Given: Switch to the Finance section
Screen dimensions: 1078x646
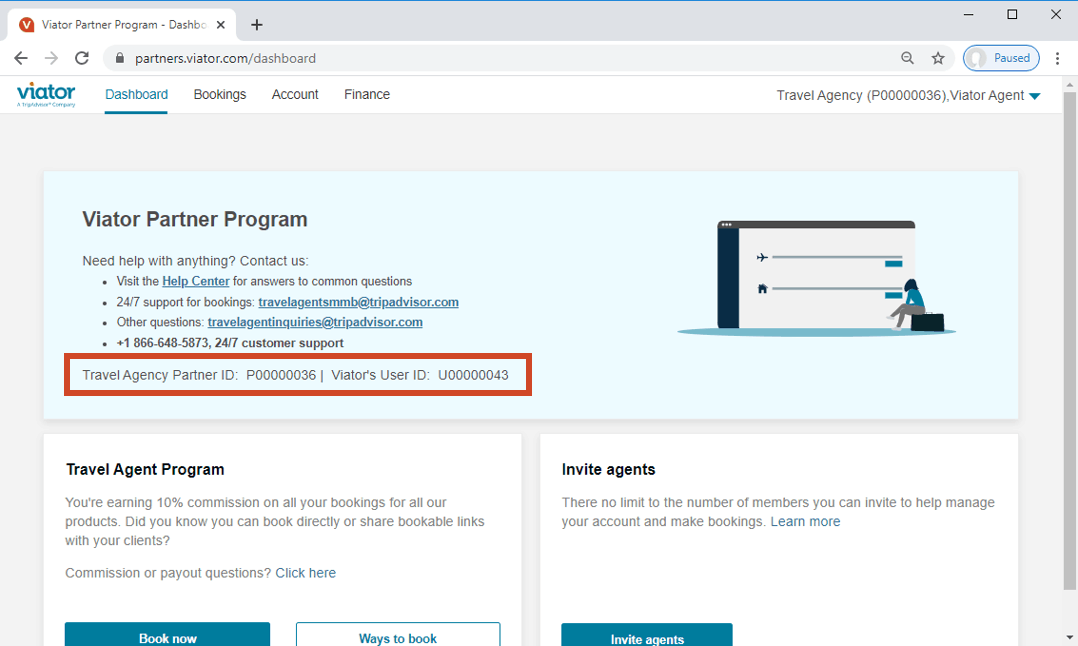Looking at the screenshot, I should pos(367,95).
